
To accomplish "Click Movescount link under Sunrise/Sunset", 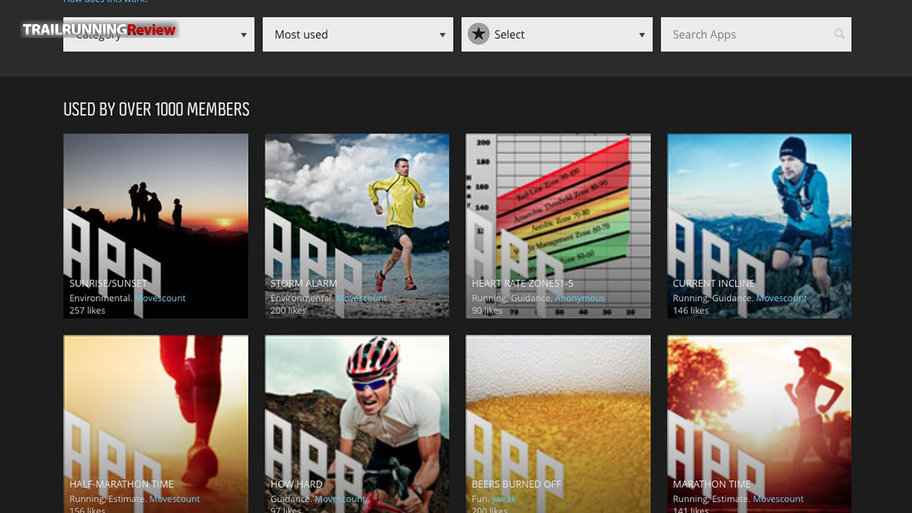I will [x=161, y=298].
